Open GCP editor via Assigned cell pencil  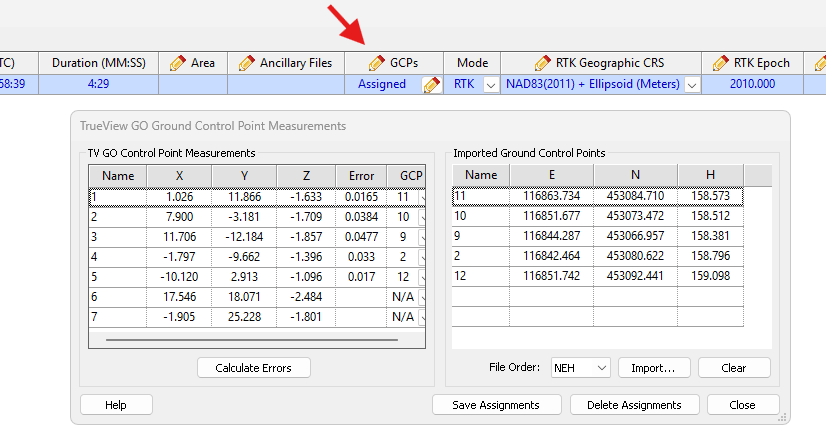(431, 84)
